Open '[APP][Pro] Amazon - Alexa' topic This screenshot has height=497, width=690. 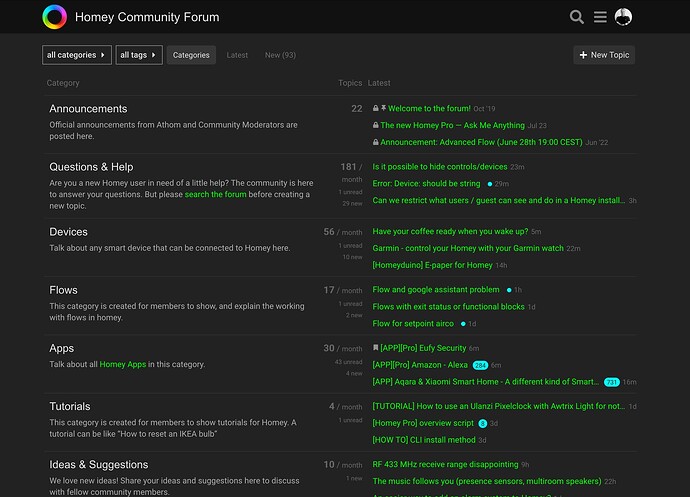(x=420, y=364)
